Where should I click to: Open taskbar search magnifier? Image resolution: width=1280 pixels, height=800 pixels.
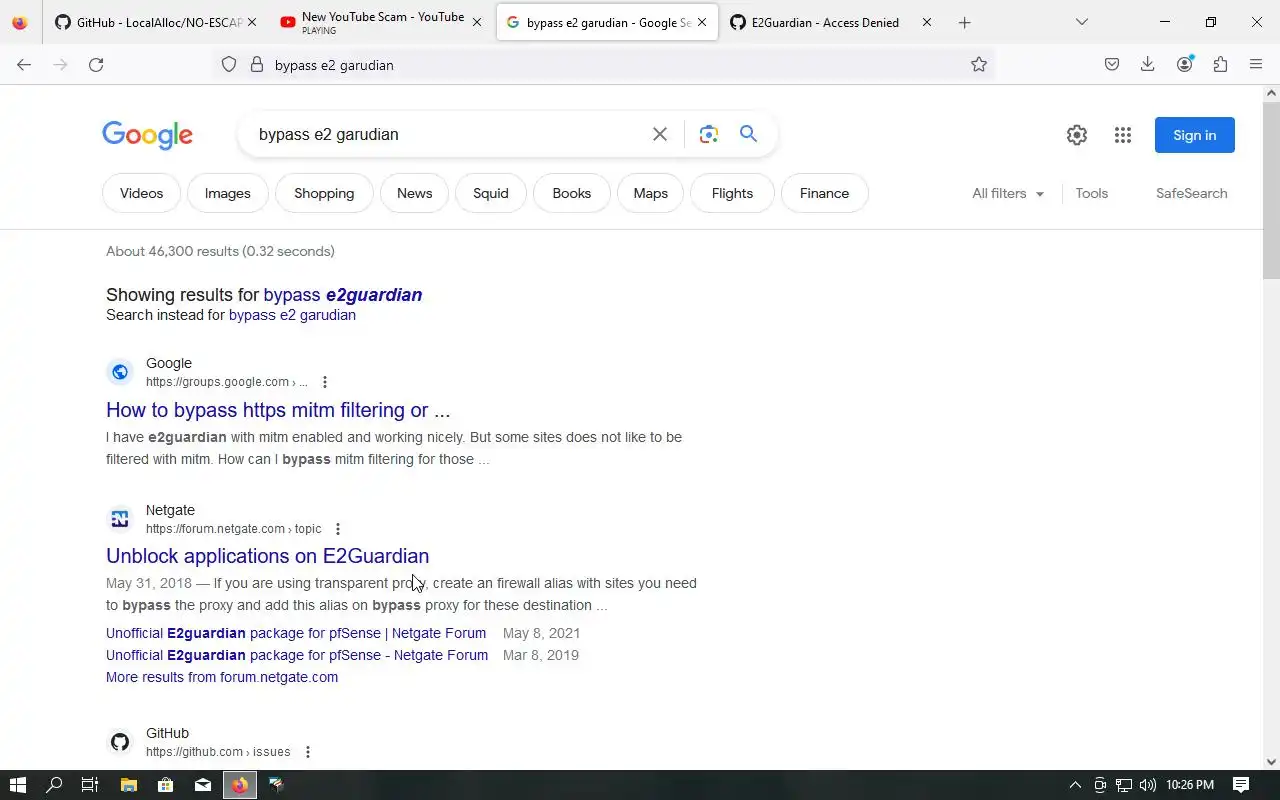click(x=54, y=785)
